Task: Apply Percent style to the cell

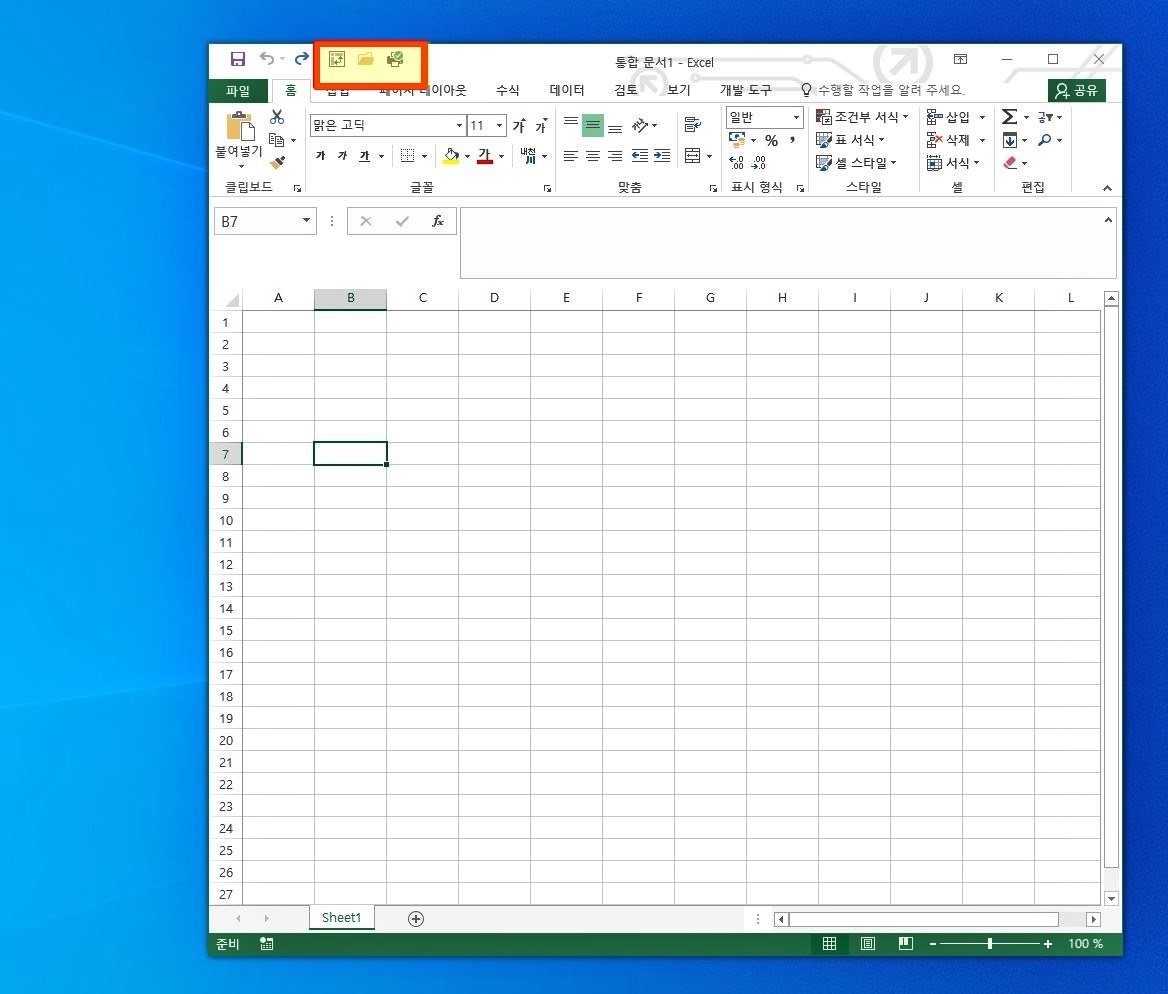Action: point(771,140)
